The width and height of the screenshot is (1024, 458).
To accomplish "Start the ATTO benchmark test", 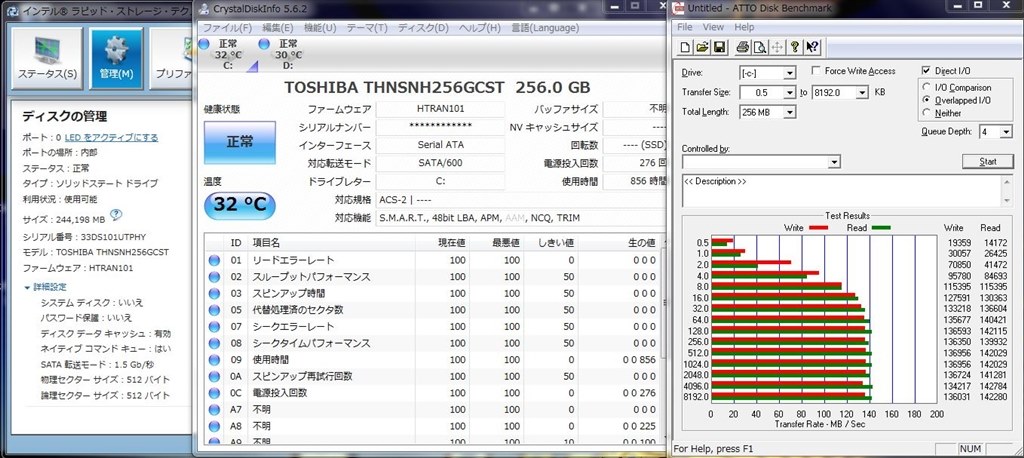I will pos(987,161).
